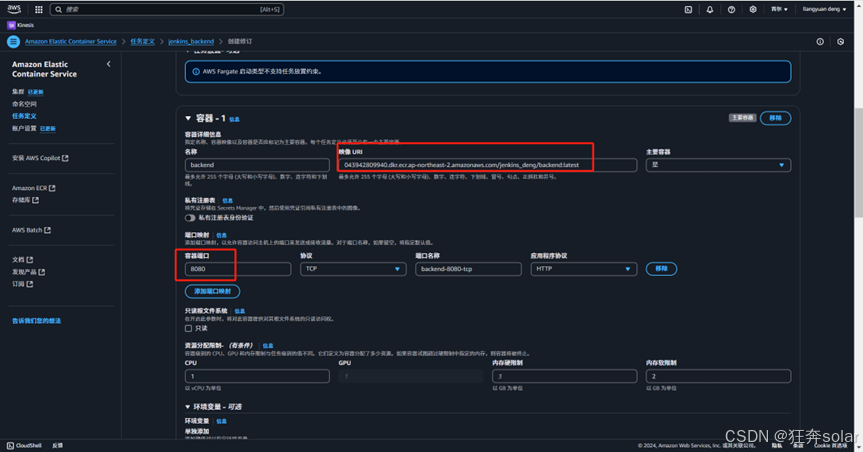863x452 pixels.
Task: Open 存储库 link in sidebar
Action: (25, 200)
